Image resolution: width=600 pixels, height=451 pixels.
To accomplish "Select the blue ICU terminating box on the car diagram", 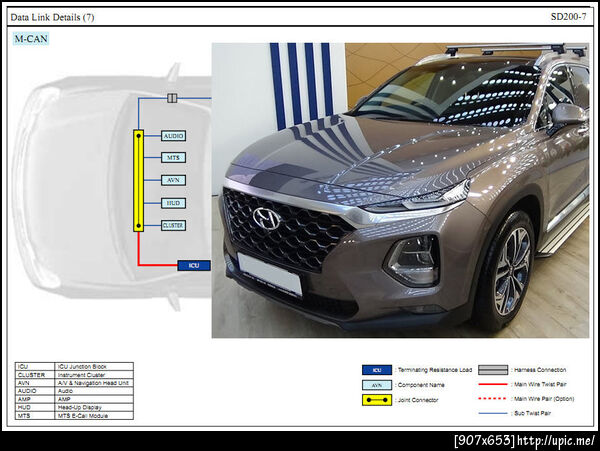I will click(194, 265).
